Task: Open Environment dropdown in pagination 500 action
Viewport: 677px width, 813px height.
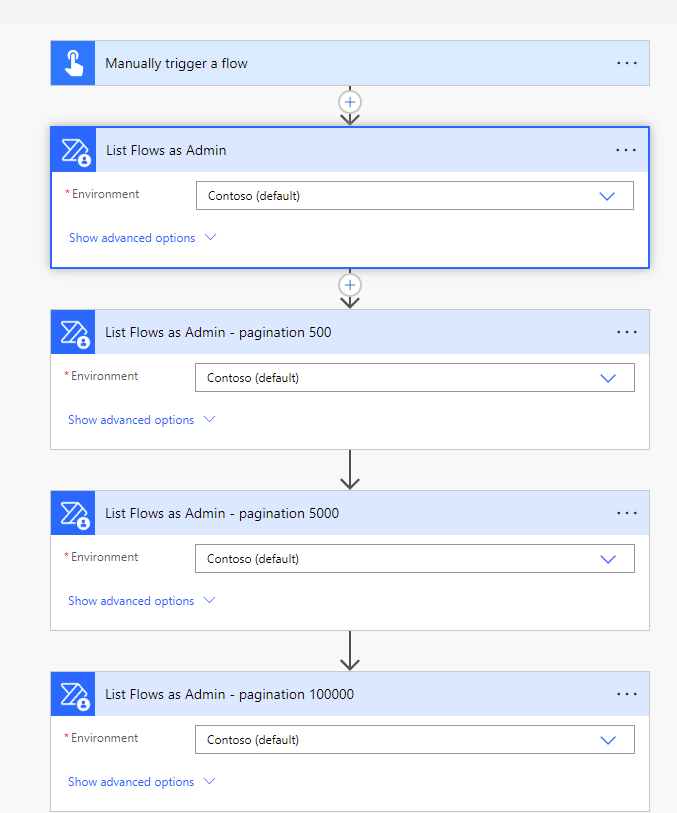Action: tap(607, 377)
